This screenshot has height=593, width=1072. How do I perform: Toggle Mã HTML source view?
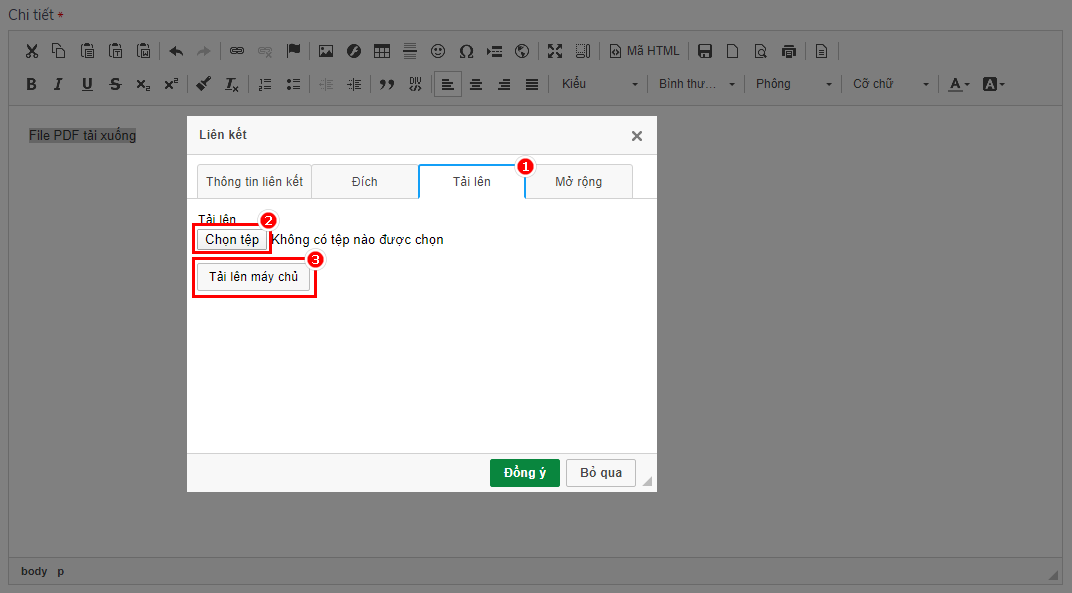645,51
